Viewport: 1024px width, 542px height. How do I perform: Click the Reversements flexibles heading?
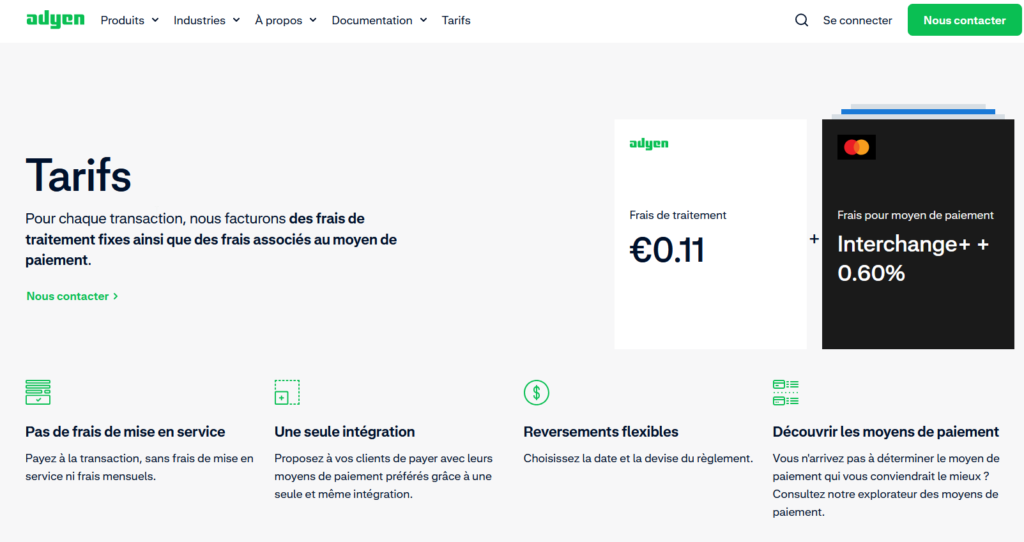click(x=601, y=432)
